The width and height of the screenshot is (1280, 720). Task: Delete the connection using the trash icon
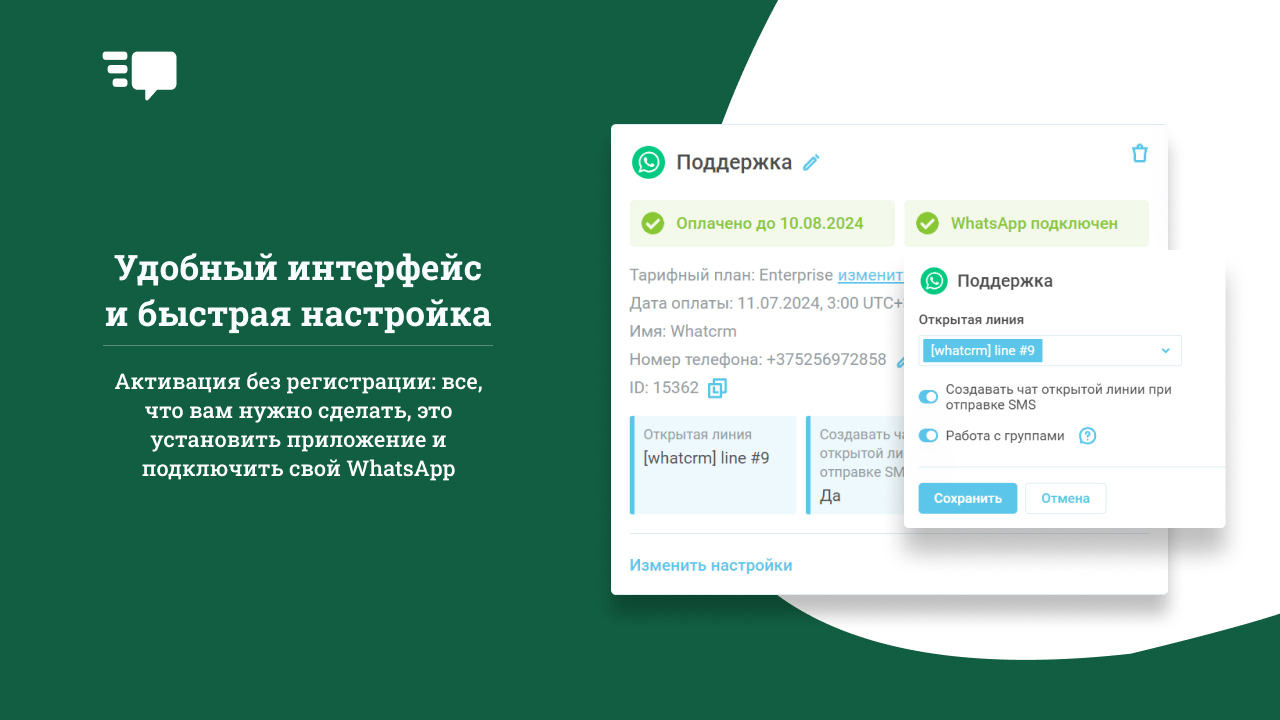point(1139,153)
